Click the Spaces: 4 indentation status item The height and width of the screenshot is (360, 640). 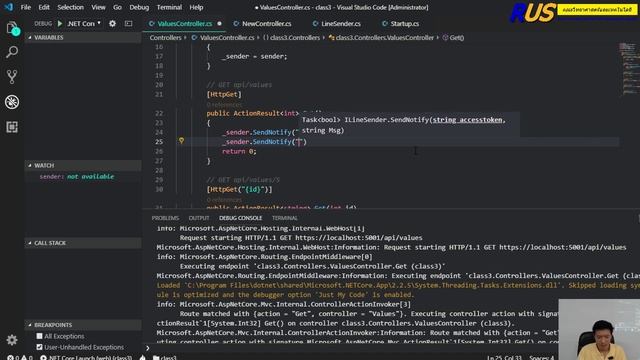tap(542, 358)
